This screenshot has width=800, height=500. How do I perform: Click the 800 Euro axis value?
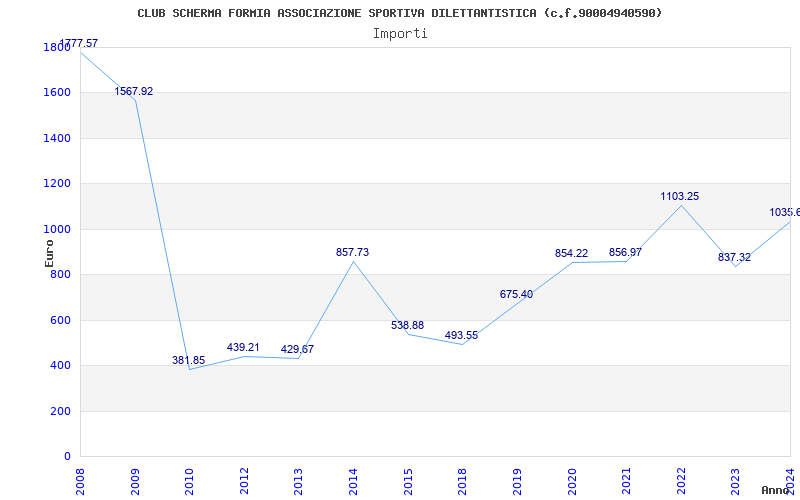(x=60, y=275)
